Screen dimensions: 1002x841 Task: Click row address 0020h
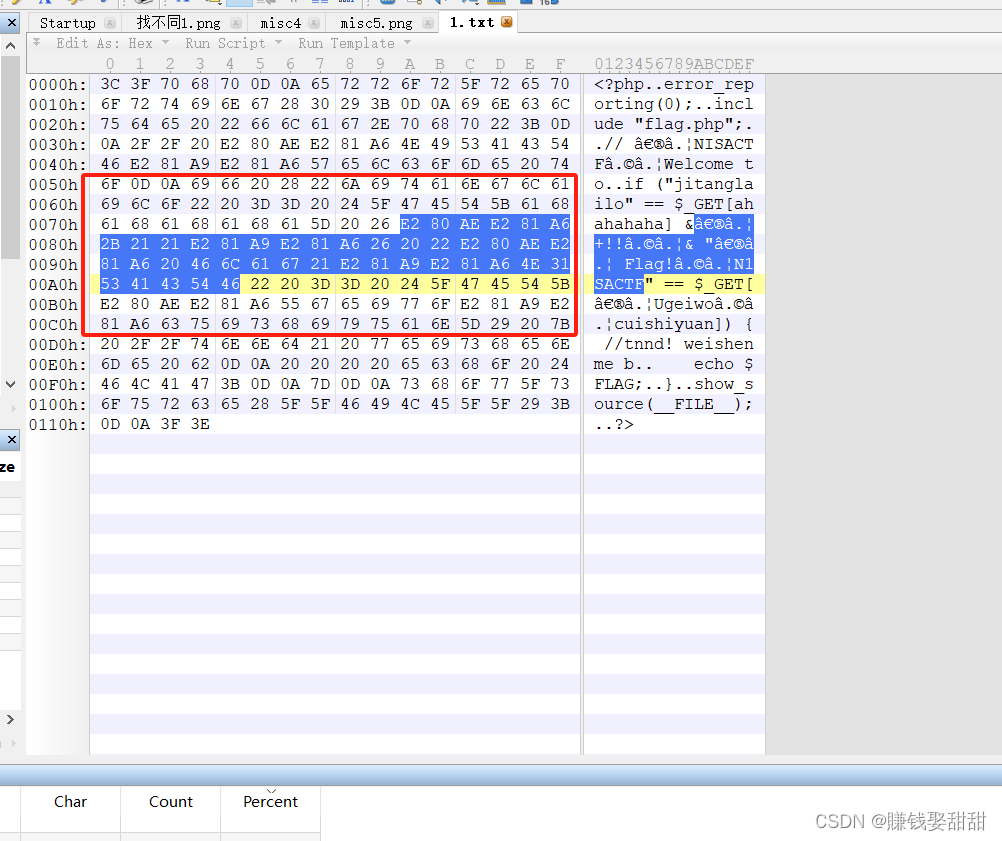[58, 124]
